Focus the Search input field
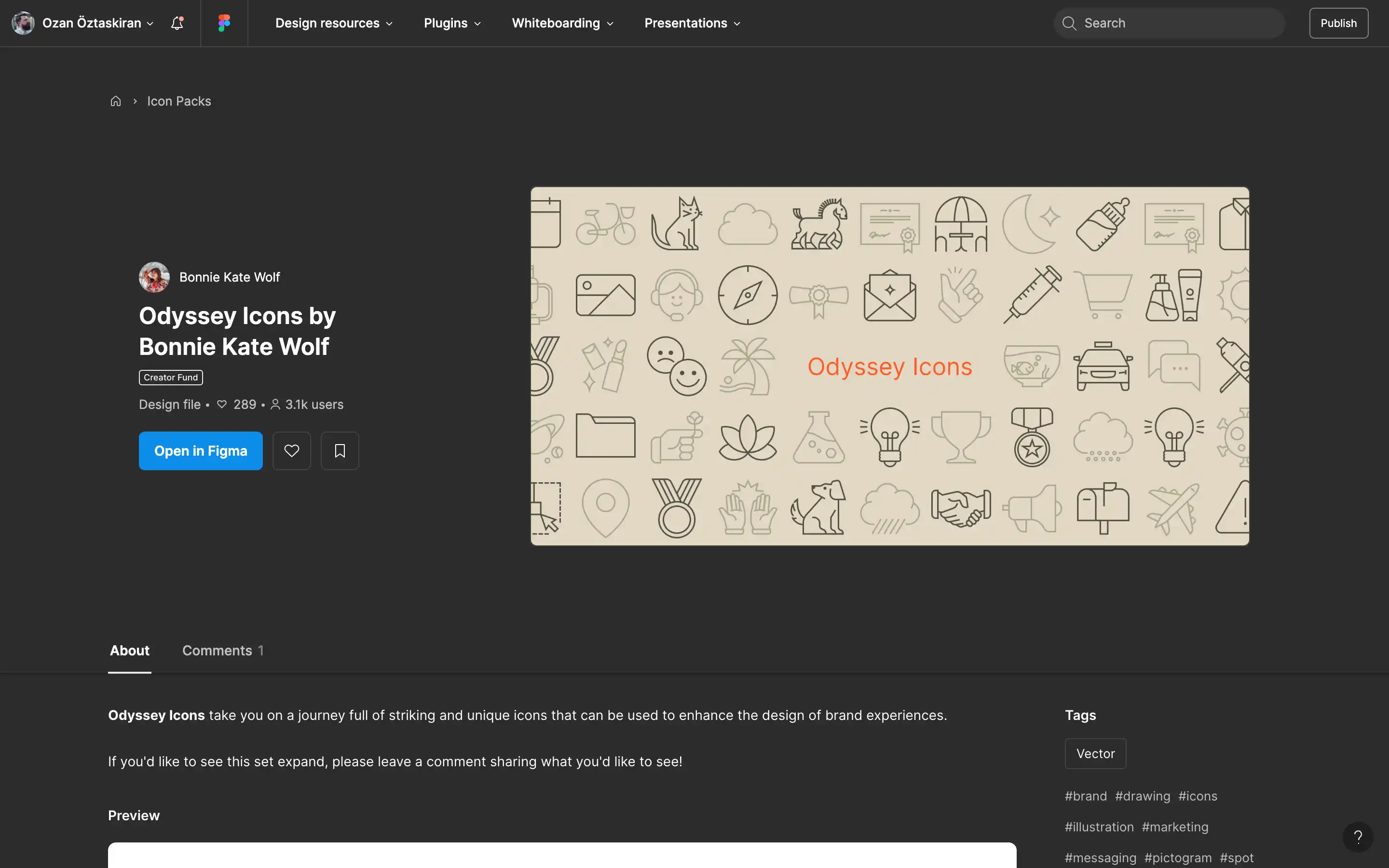 [x=1169, y=23]
